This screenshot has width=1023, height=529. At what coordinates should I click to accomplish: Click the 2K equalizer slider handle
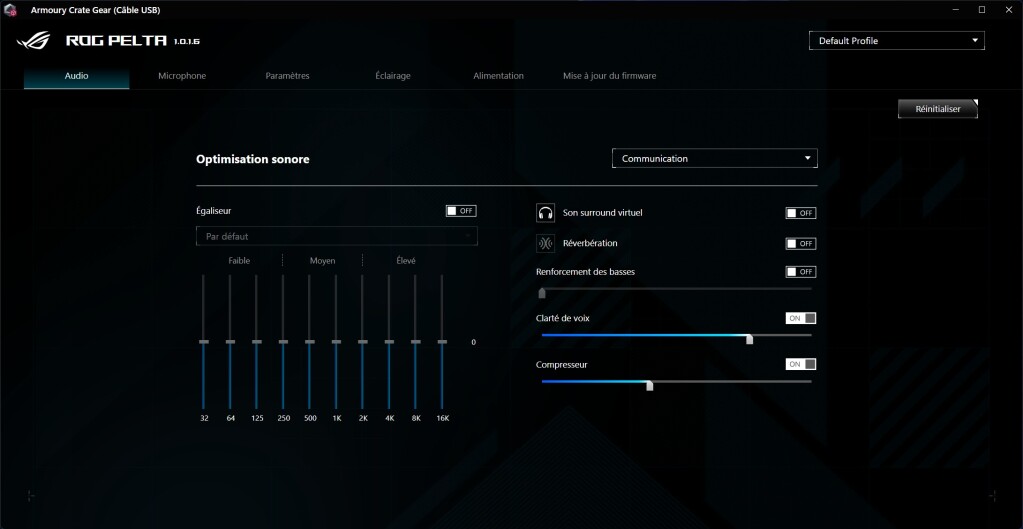click(363, 342)
